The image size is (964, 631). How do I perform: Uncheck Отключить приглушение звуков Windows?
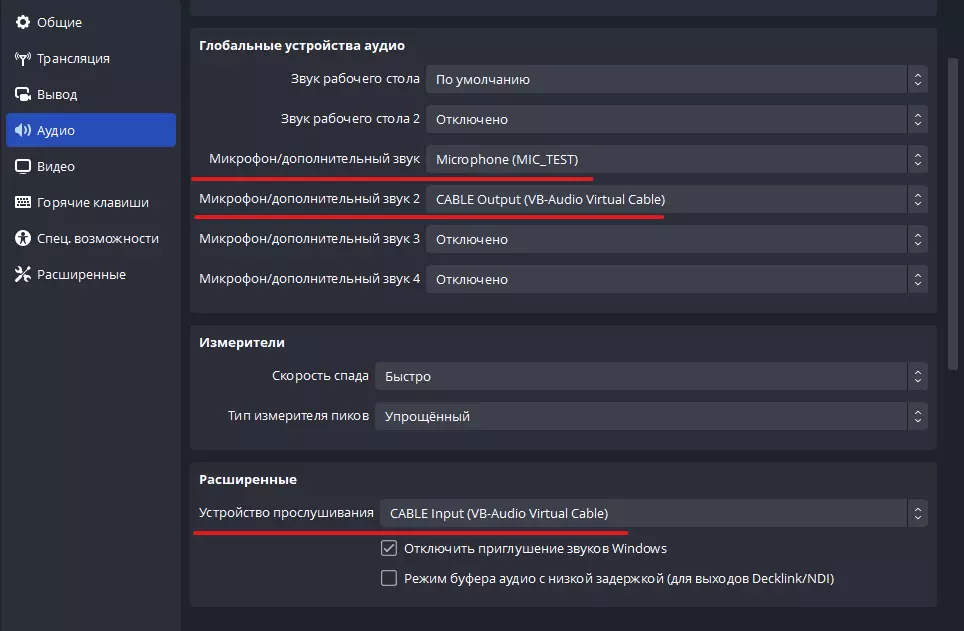pos(389,548)
